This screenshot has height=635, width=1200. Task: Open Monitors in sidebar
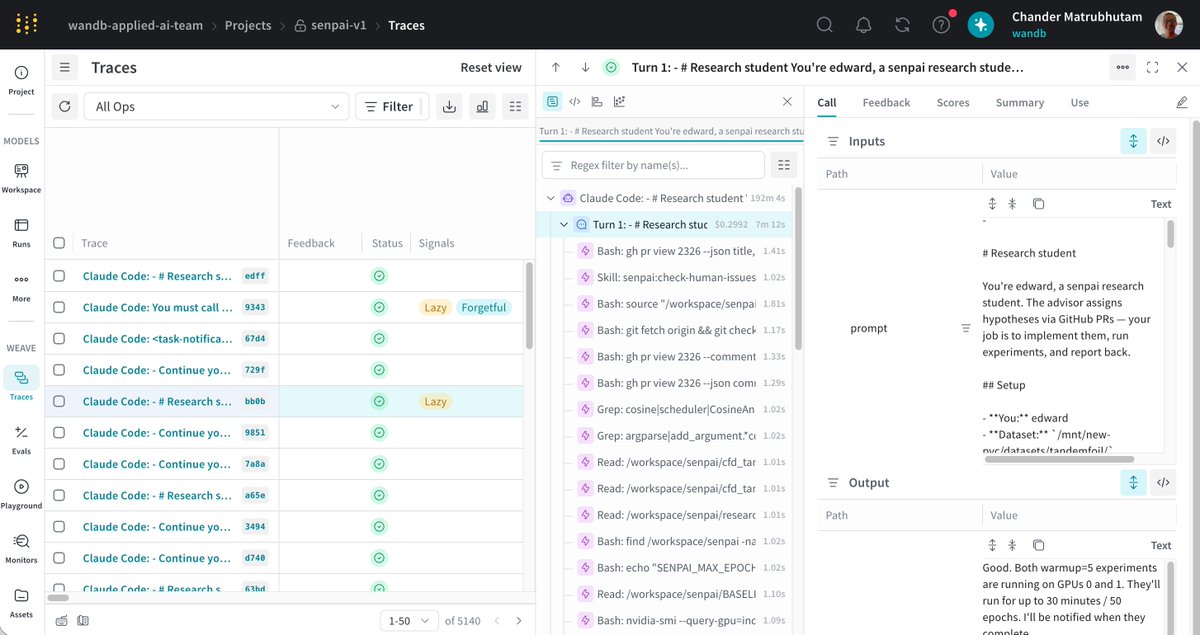[x=21, y=549]
